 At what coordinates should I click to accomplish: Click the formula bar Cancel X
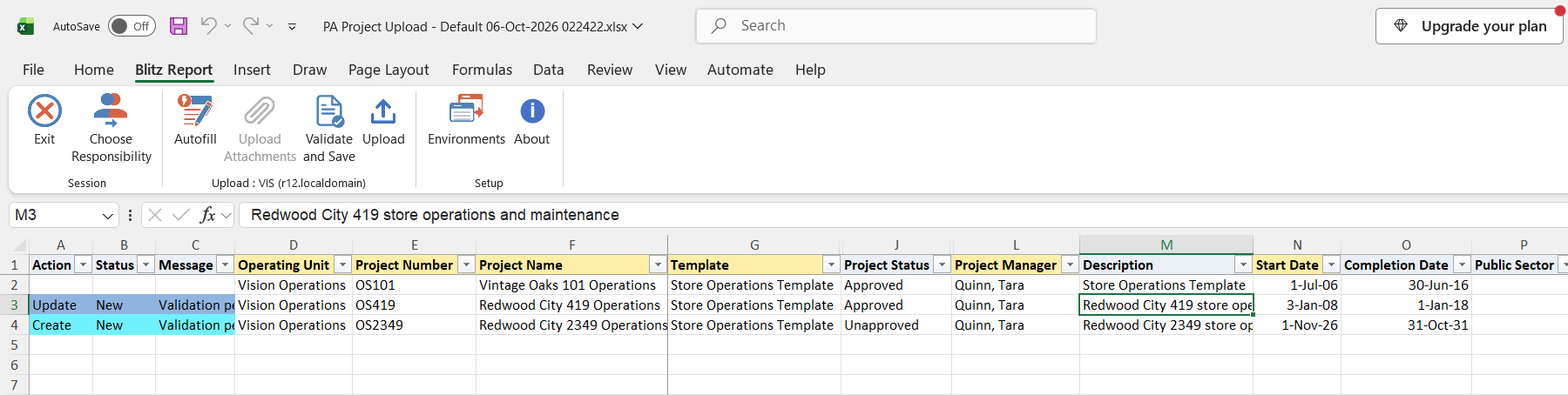click(155, 215)
